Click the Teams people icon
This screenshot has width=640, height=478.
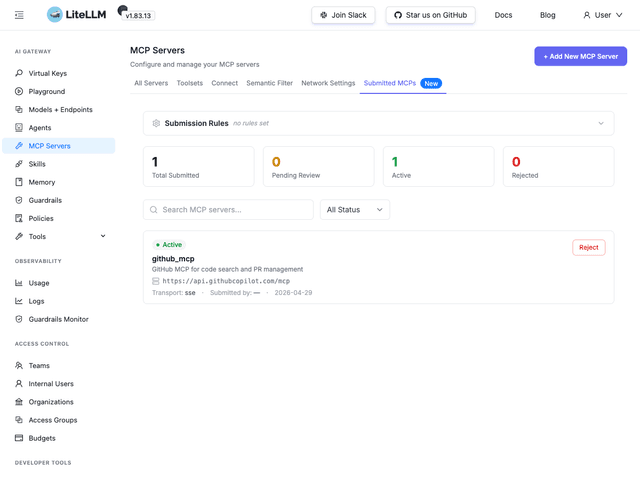coord(19,365)
